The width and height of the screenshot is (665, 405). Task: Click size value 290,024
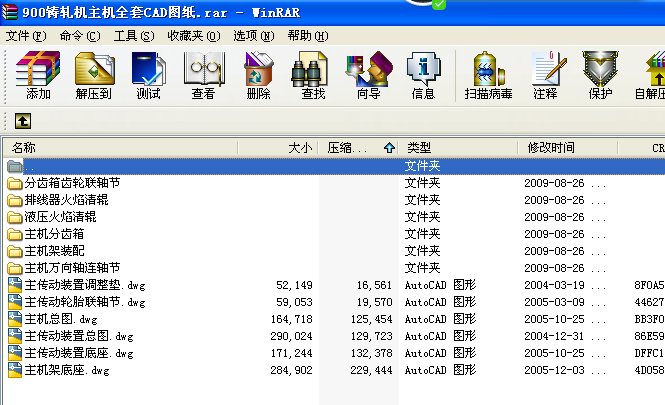291,336
